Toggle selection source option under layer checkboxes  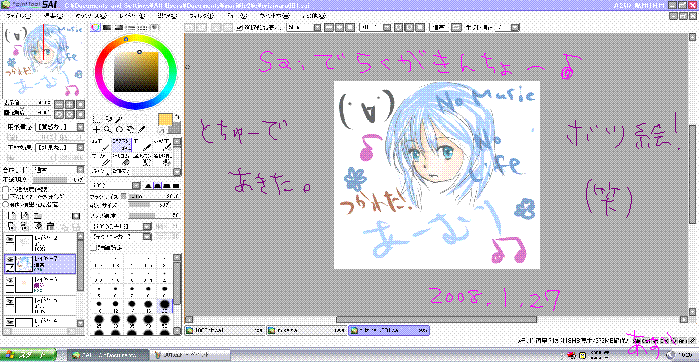pos(5,204)
